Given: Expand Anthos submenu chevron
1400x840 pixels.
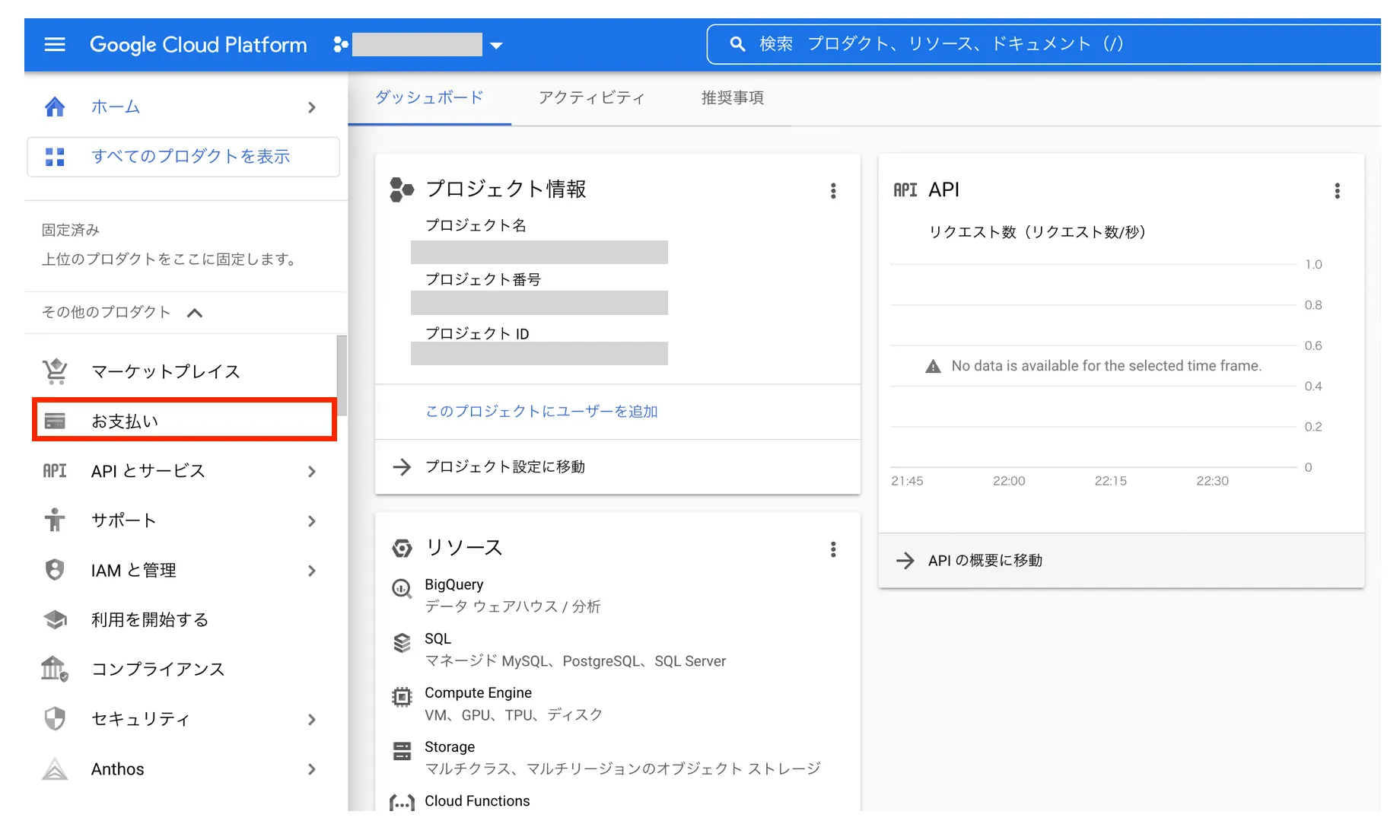Looking at the screenshot, I should 312,769.
